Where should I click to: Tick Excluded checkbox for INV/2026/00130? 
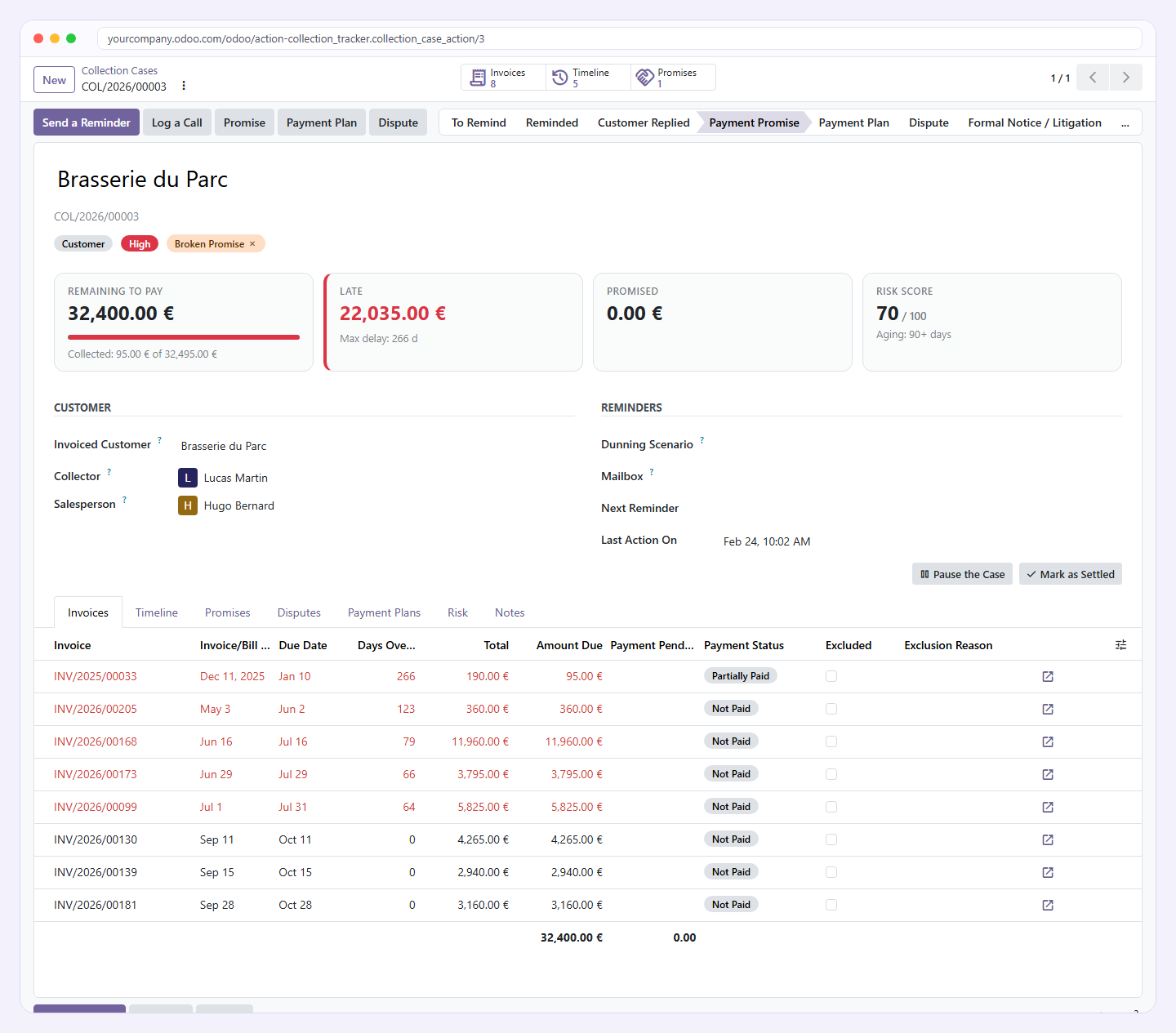(831, 839)
